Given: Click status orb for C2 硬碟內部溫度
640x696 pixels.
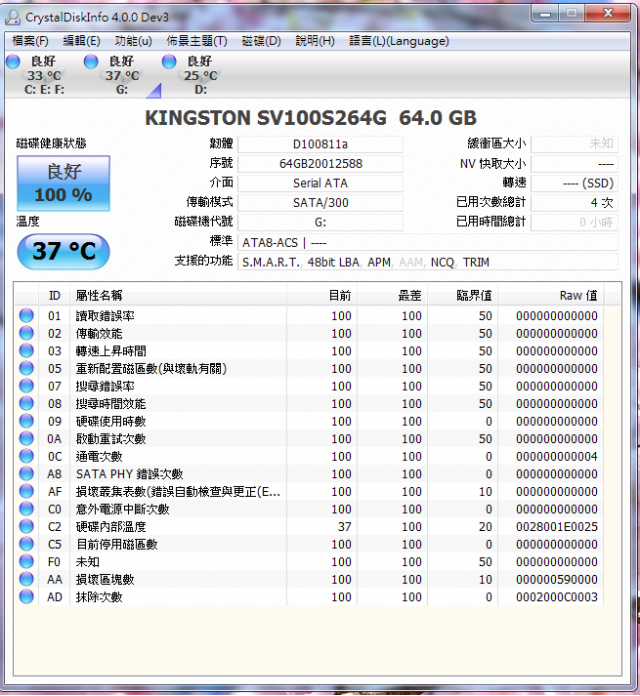Looking at the screenshot, I should [27, 526].
